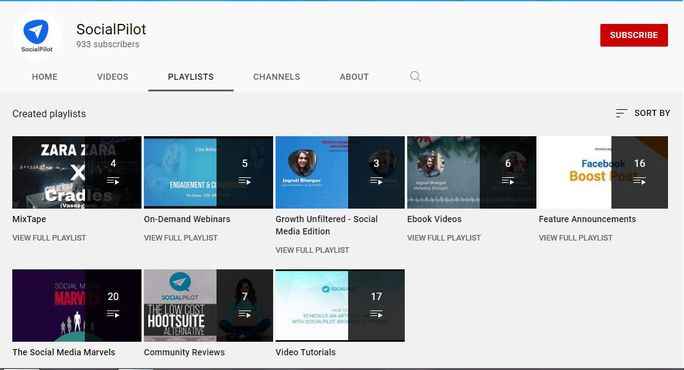Image resolution: width=684 pixels, height=370 pixels.
Task: Open the Growth Unfiltered playlist thumbnail
Action: point(340,172)
